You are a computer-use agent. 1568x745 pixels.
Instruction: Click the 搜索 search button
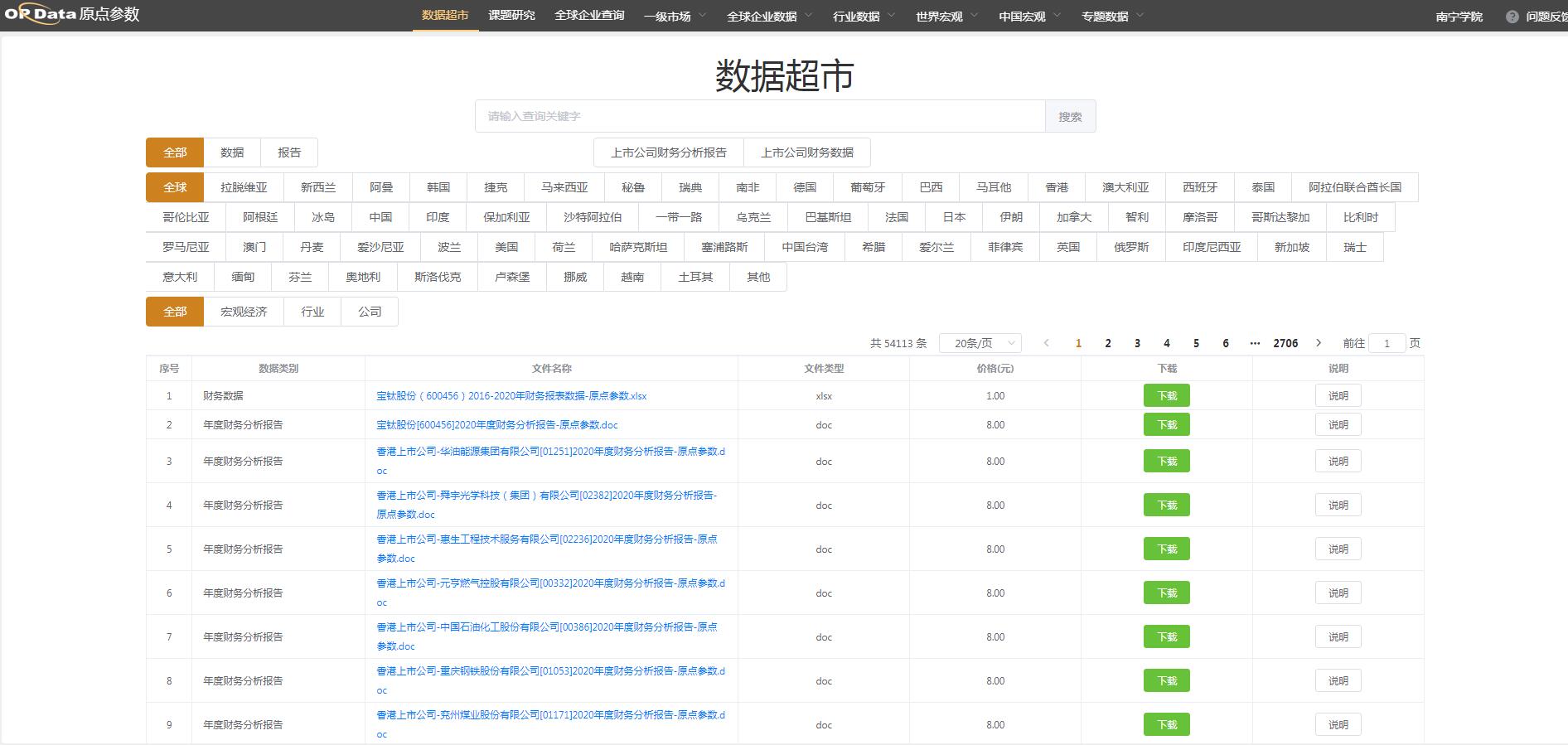click(x=1070, y=117)
